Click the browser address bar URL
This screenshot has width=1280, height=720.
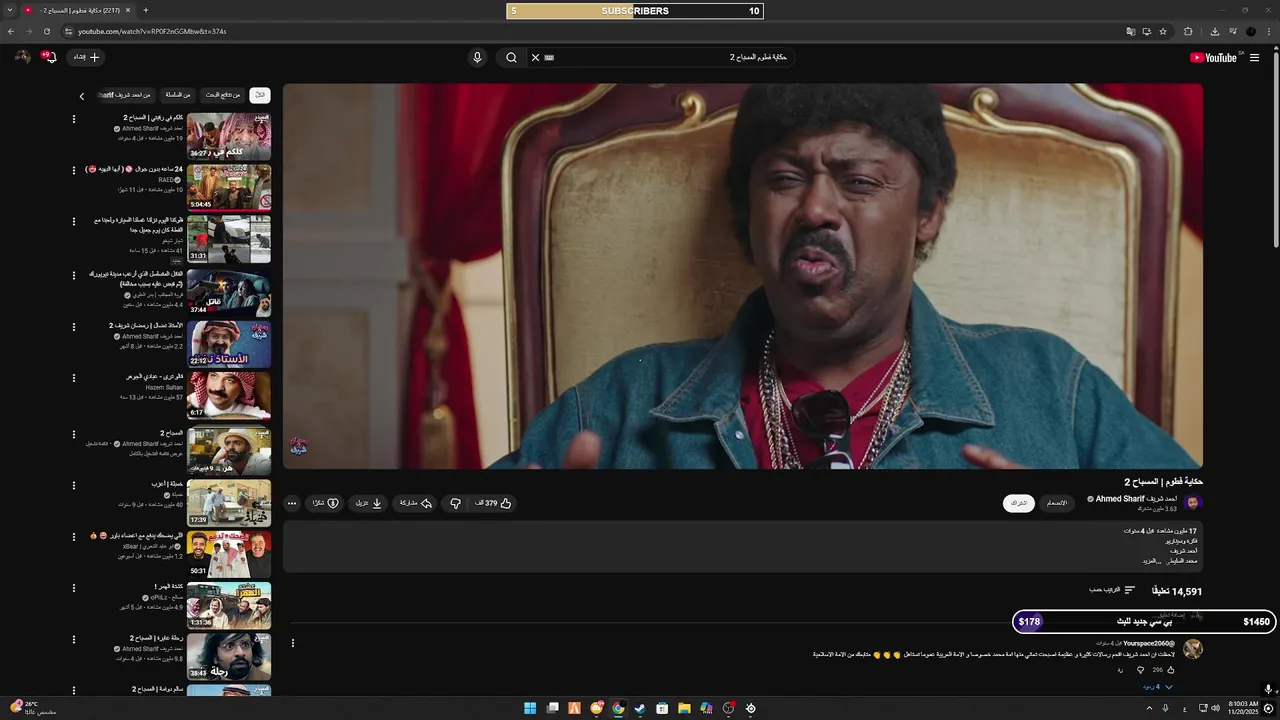tap(152, 31)
